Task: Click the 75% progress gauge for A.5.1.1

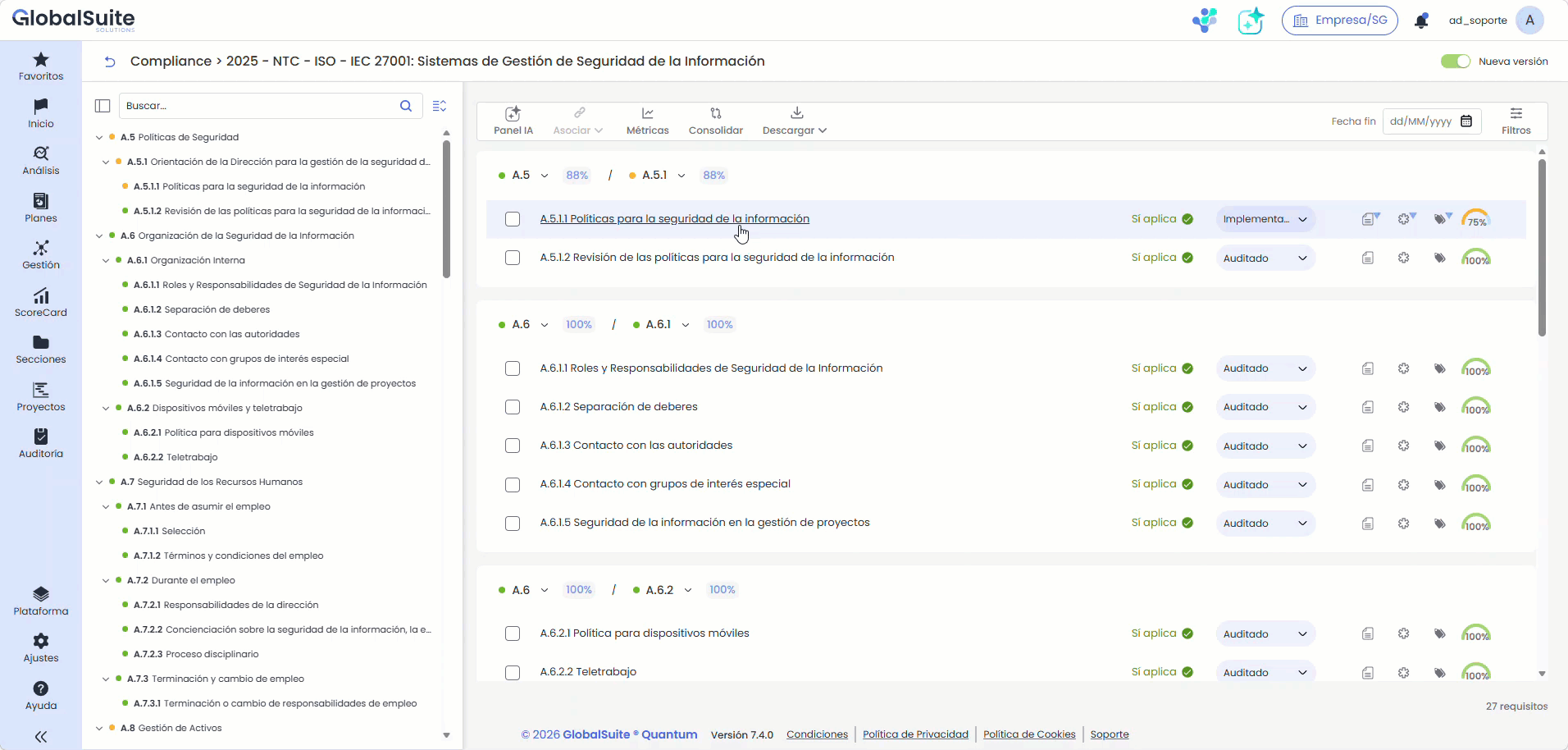Action: [1475, 219]
